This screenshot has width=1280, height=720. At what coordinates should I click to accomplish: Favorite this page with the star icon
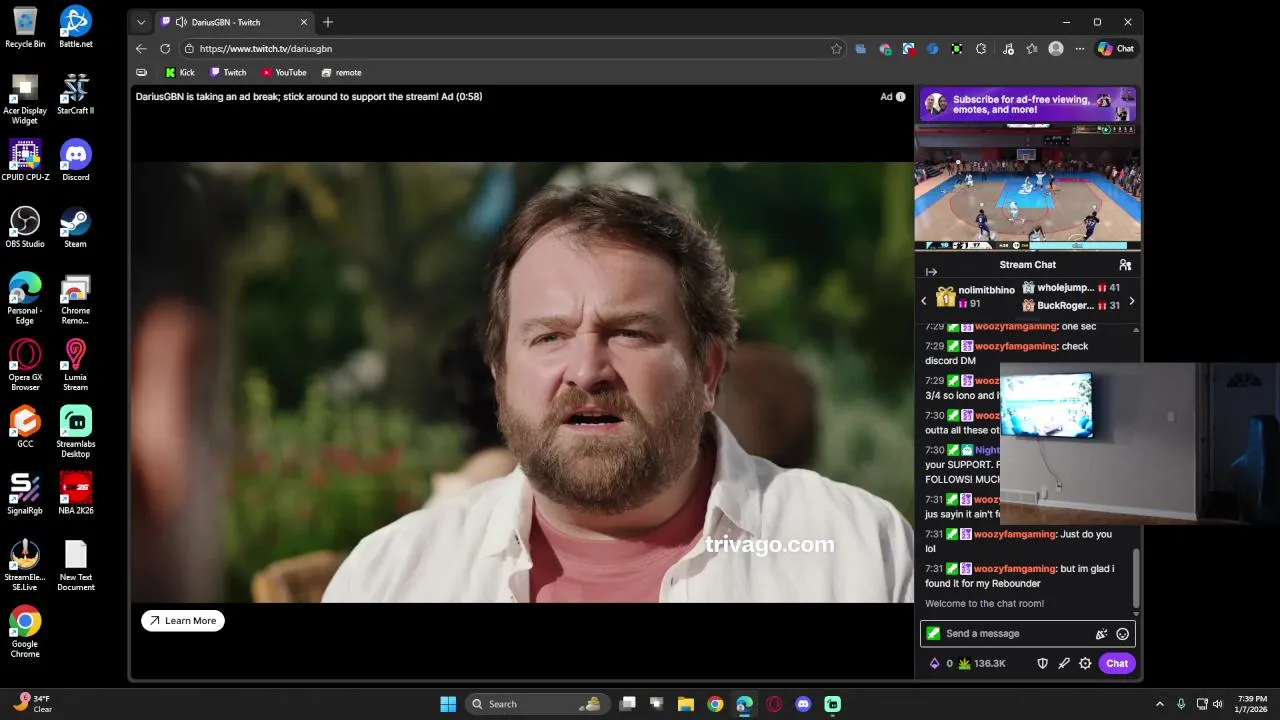point(836,48)
